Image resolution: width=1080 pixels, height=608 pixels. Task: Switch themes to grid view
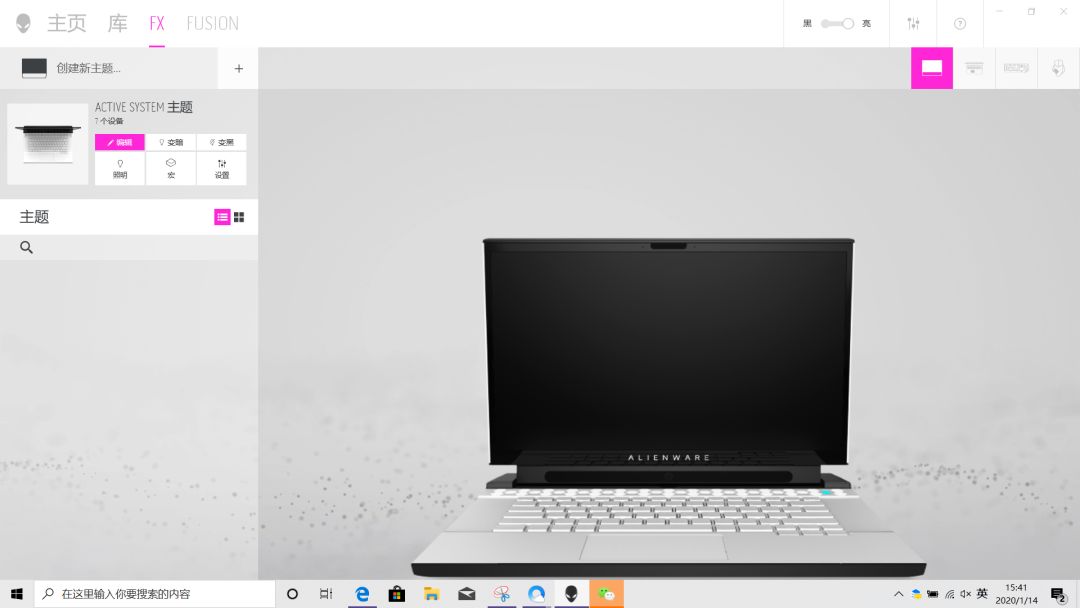click(x=239, y=217)
